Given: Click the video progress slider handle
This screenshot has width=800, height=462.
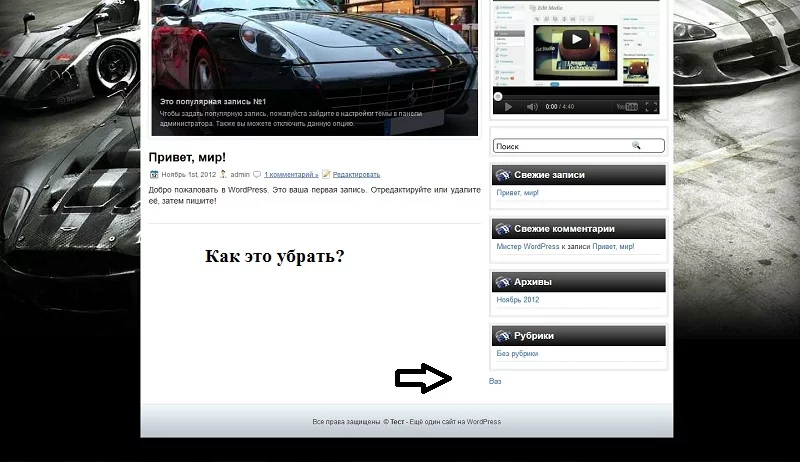Looking at the screenshot, I should 498,96.
